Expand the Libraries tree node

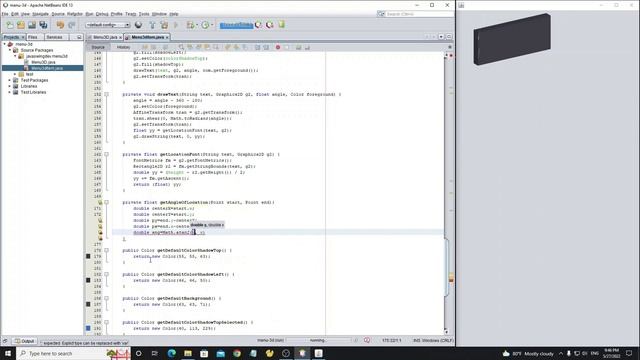point(10,86)
